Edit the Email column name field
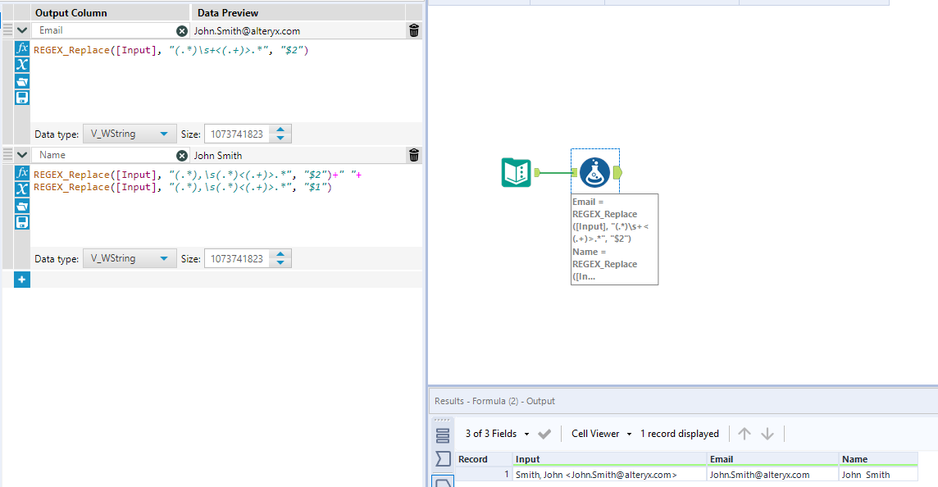This screenshot has height=487, width=938. coord(105,31)
